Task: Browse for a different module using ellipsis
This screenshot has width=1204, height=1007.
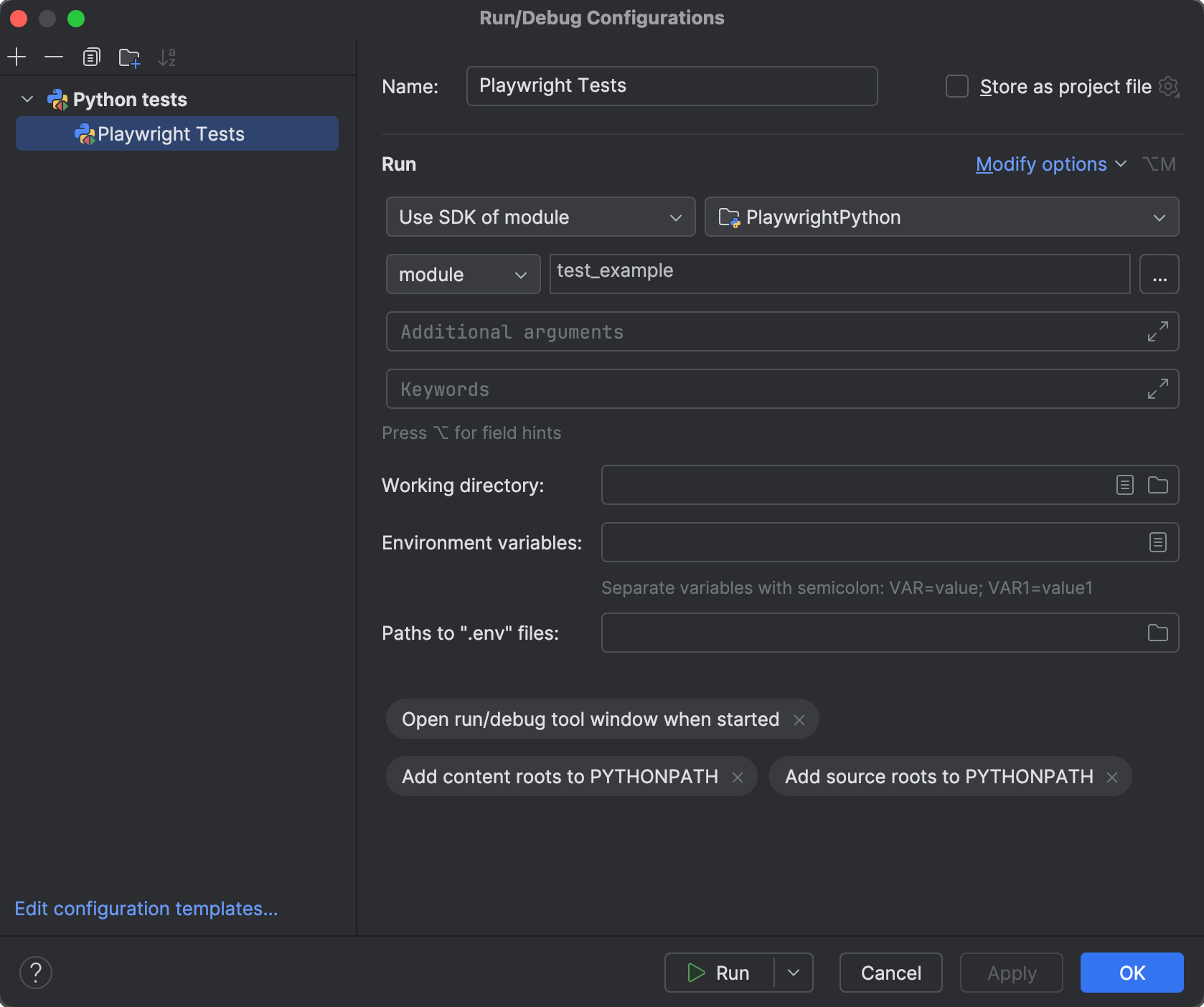Action: tap(1159, 274)
